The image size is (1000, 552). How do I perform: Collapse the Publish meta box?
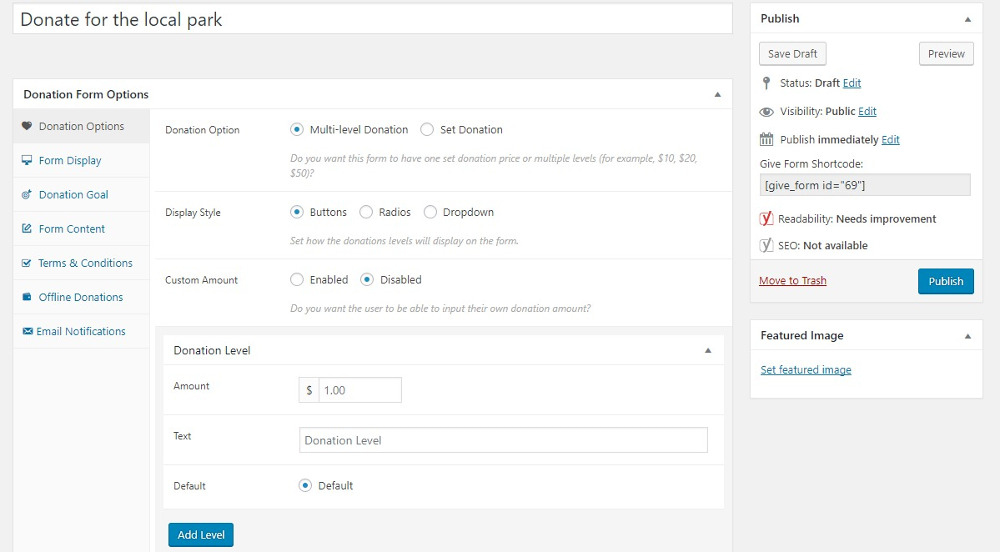967,19
